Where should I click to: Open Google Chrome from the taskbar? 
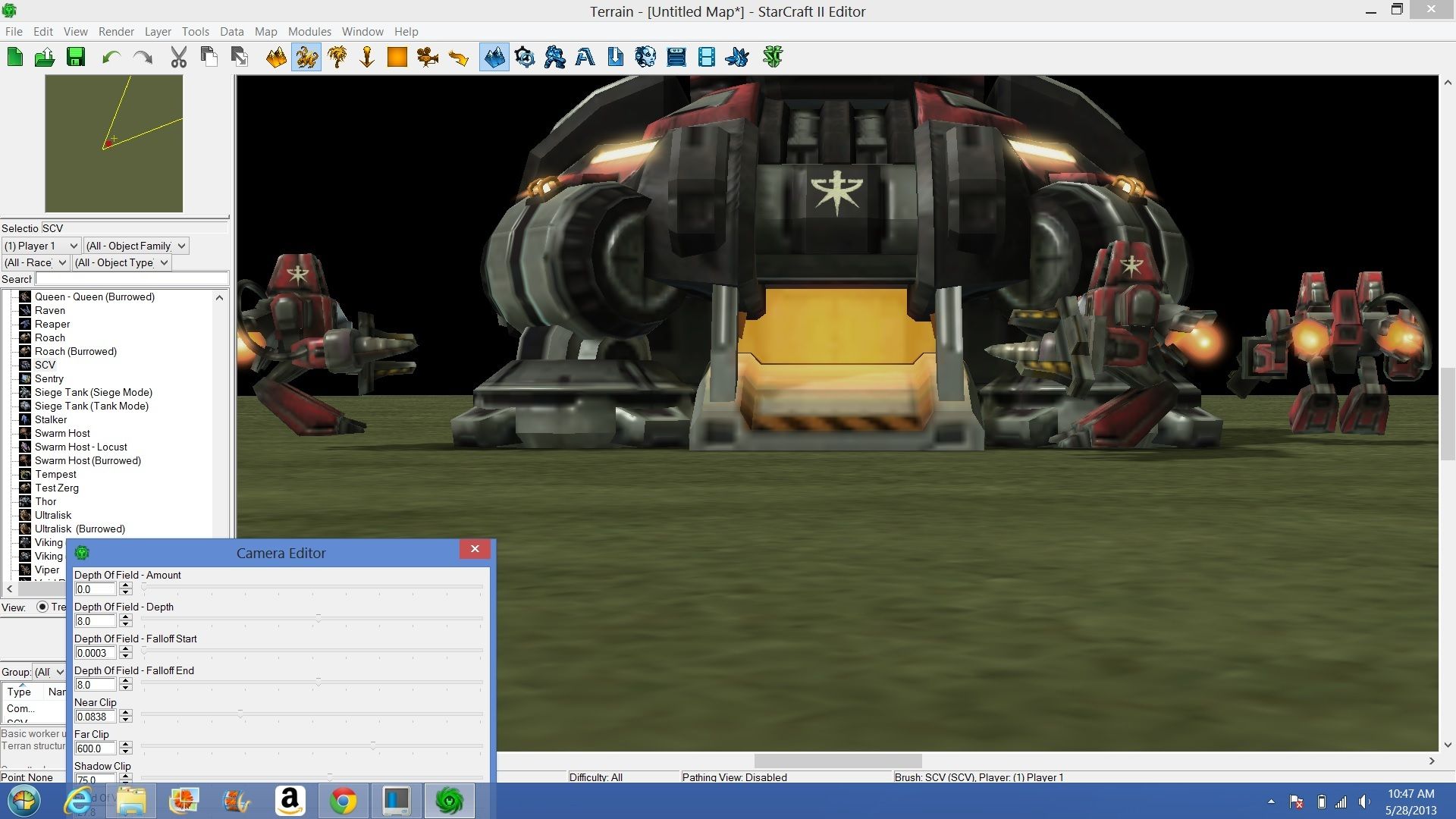343,801
